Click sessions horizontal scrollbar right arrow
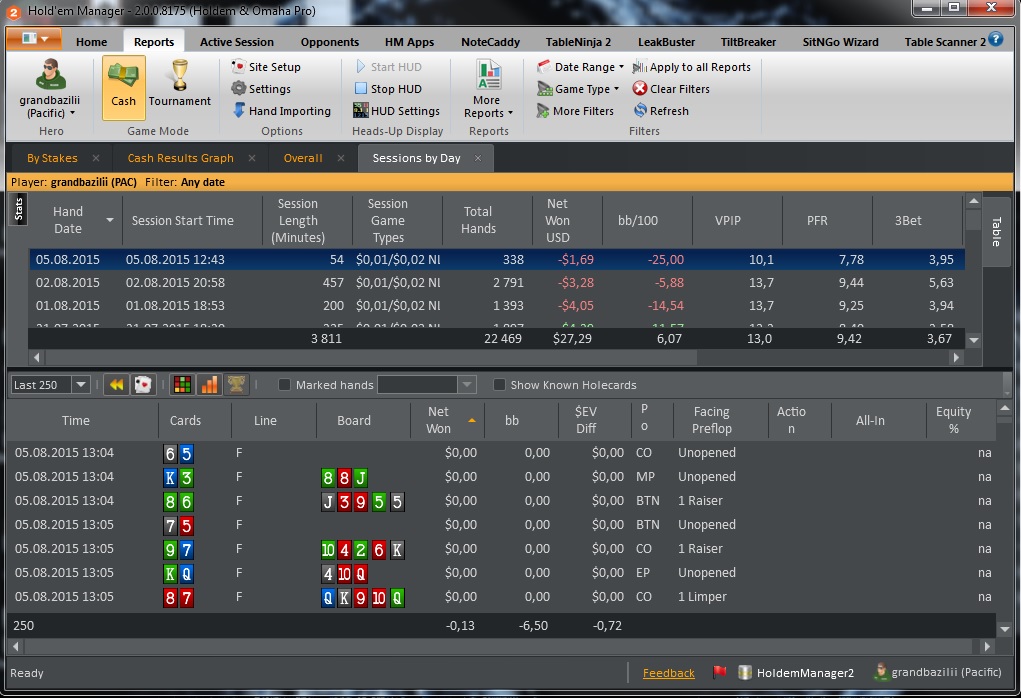The height and width of the screenshot is (698, 1021). [x=956, y=357]
